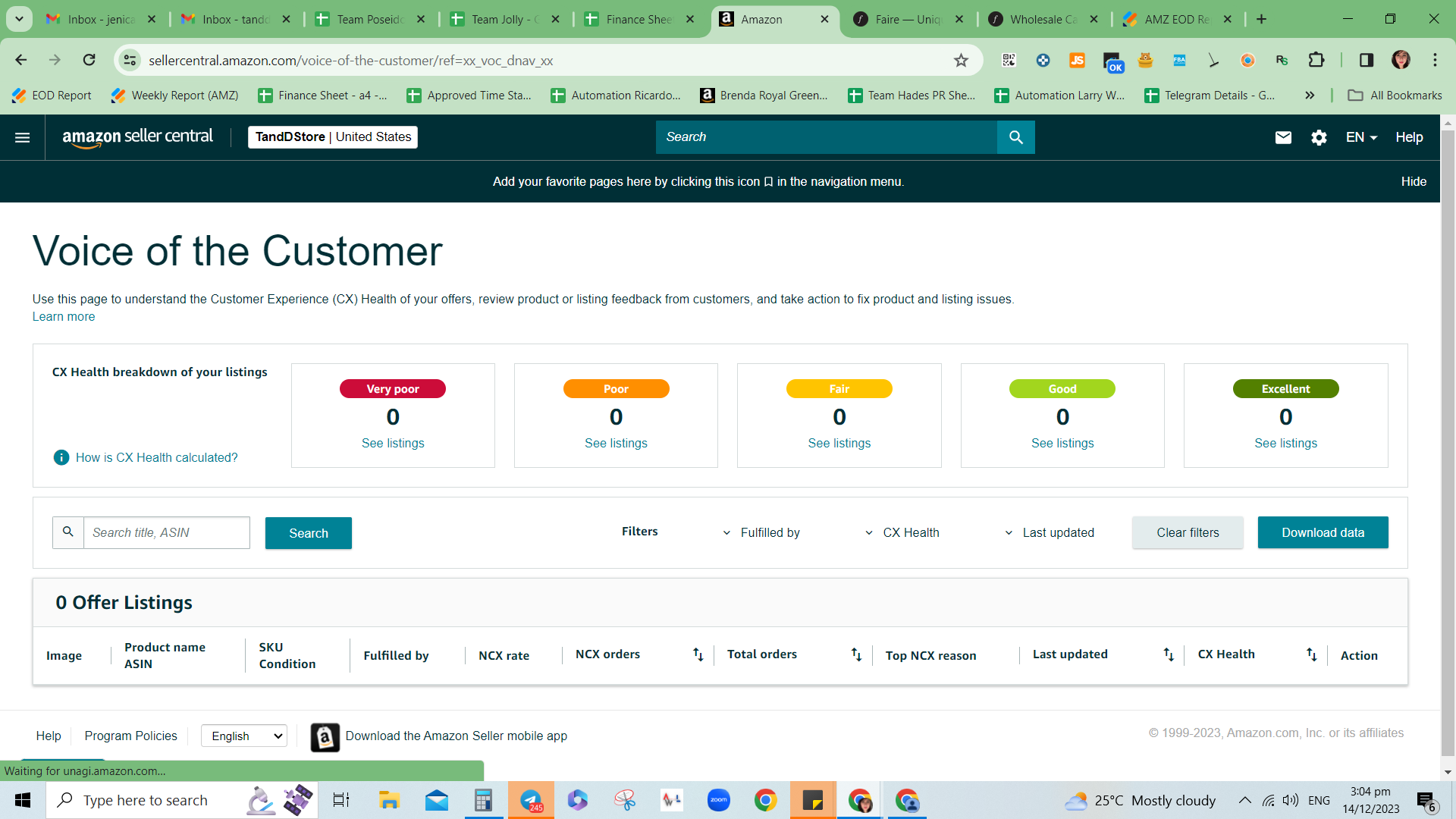Open How is CX Health calculated link
Image resolution: width=1456 pixels, height=819 pixels.
pyautogui.click(x=156, y=457)
